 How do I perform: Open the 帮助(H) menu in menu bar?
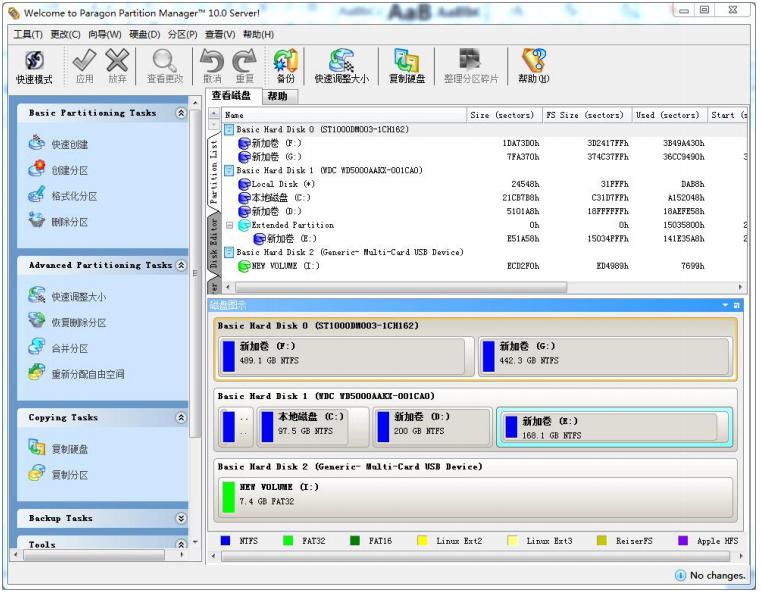point(258,34)
